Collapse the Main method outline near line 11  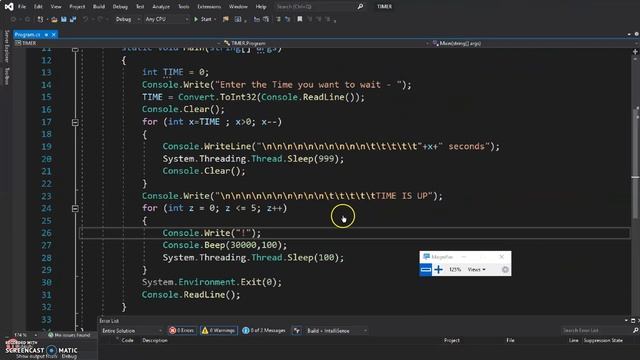75,49
